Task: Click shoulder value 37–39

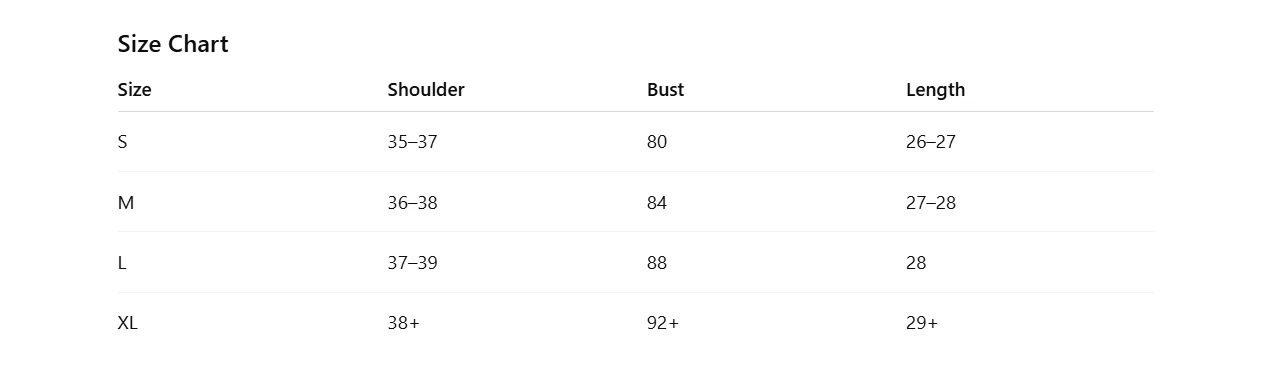Action: coord(413,263)
